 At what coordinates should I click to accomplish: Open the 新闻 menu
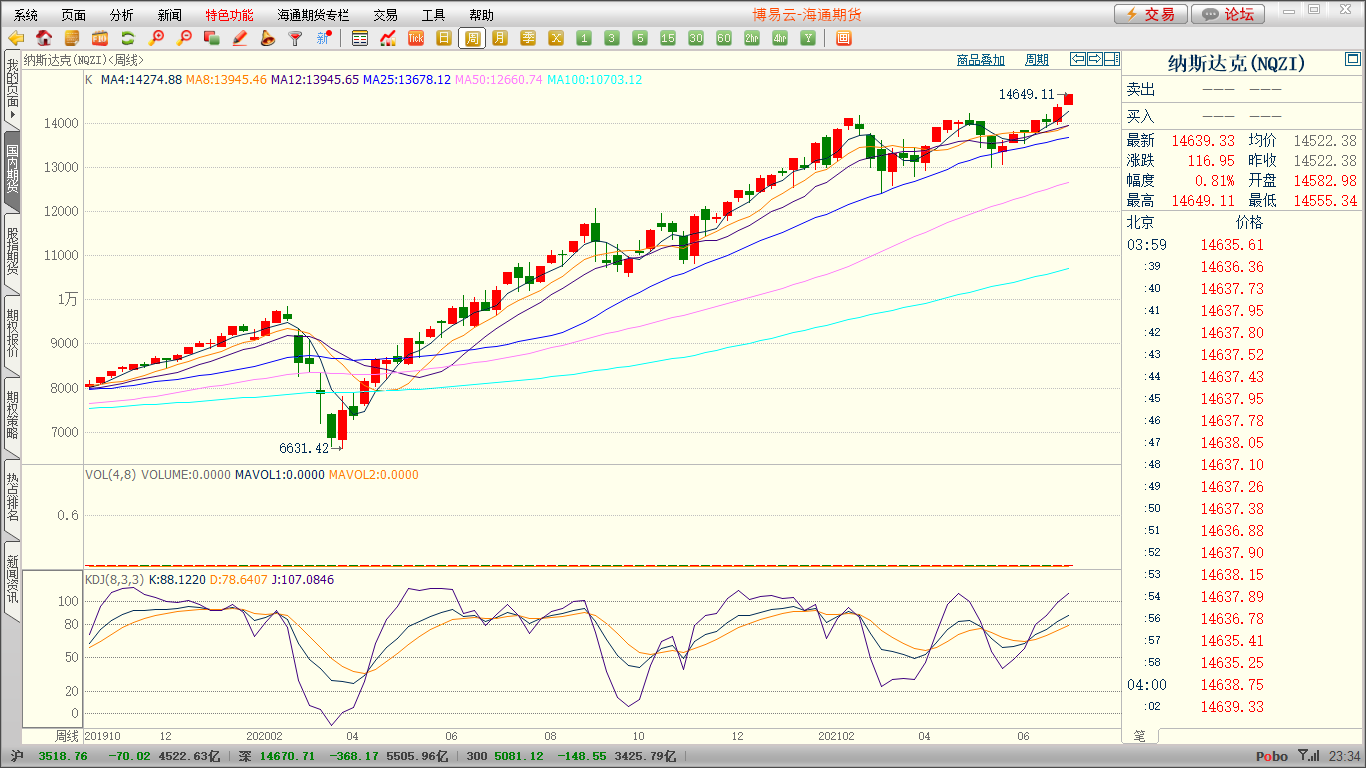point(170,15)
